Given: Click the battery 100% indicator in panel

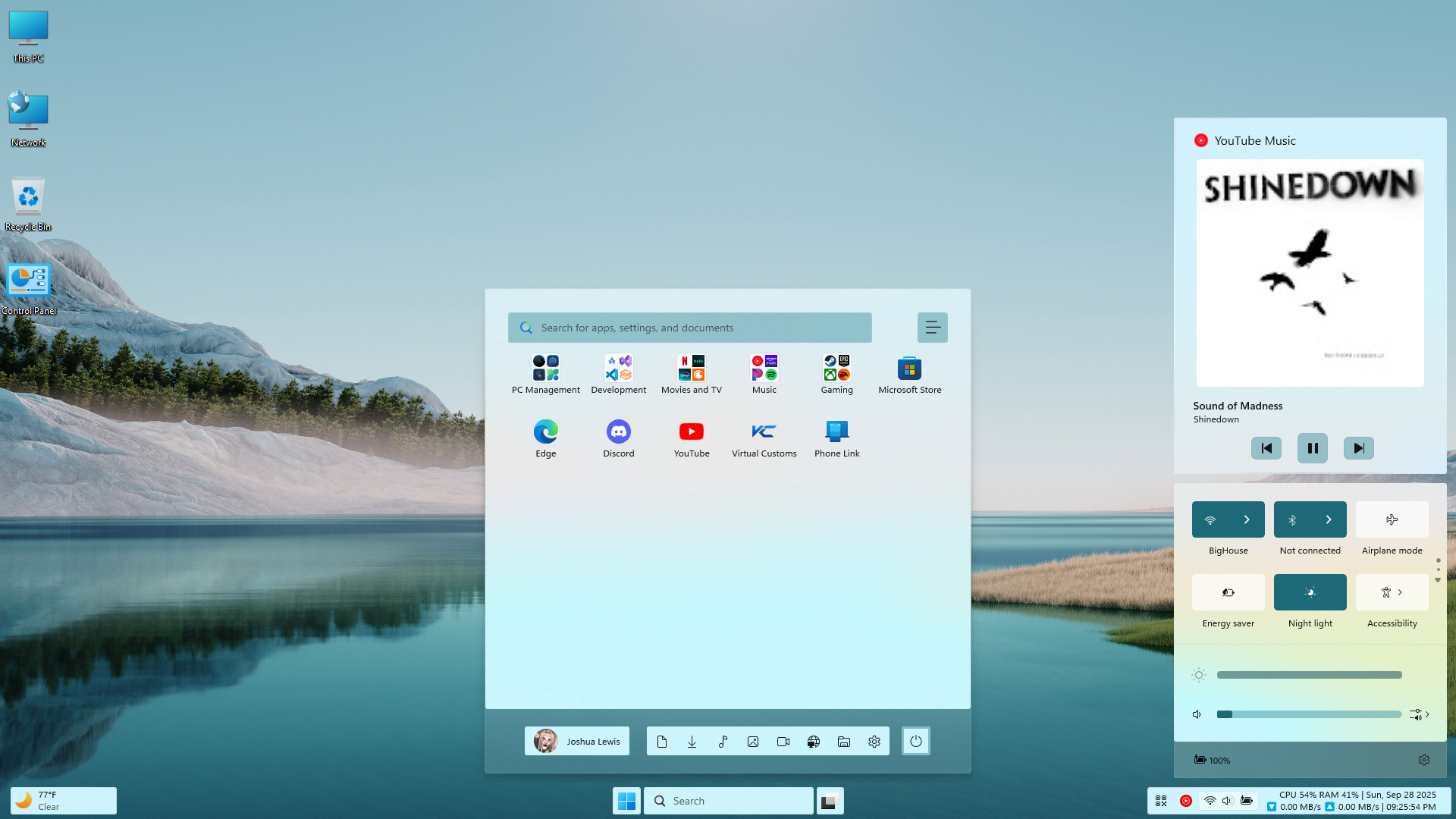Looking at the screenshot, I should tap(1212, 760).
